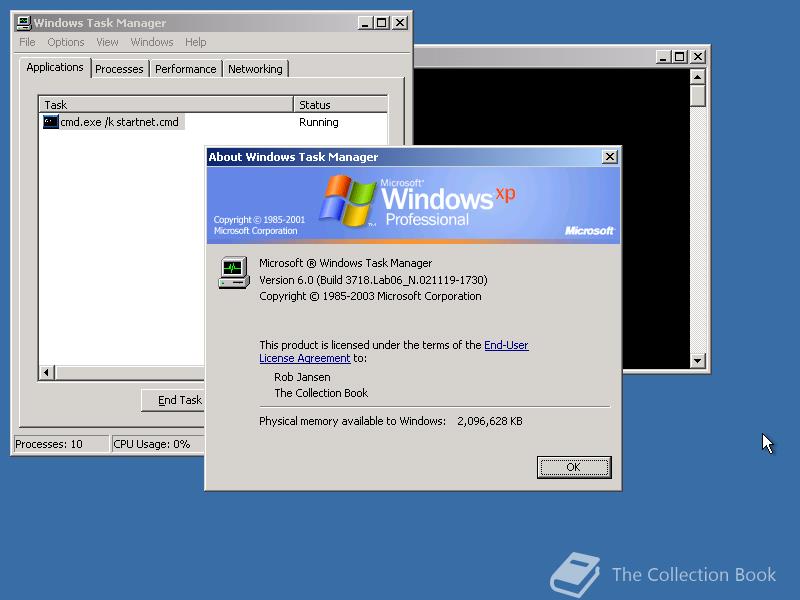Open the End-User License Agreement link
The image size is (800, 600).
393,352
